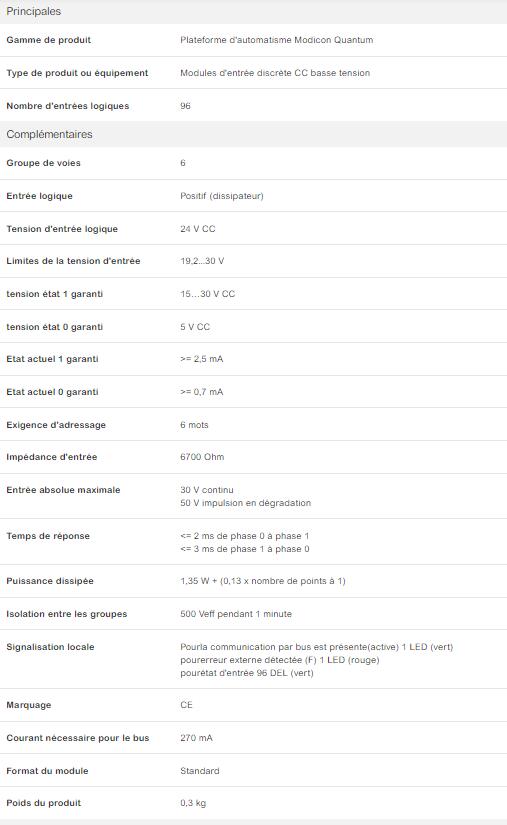Select the CE marquage value
This screenshot has width=507, height=825.
point(186,705)
